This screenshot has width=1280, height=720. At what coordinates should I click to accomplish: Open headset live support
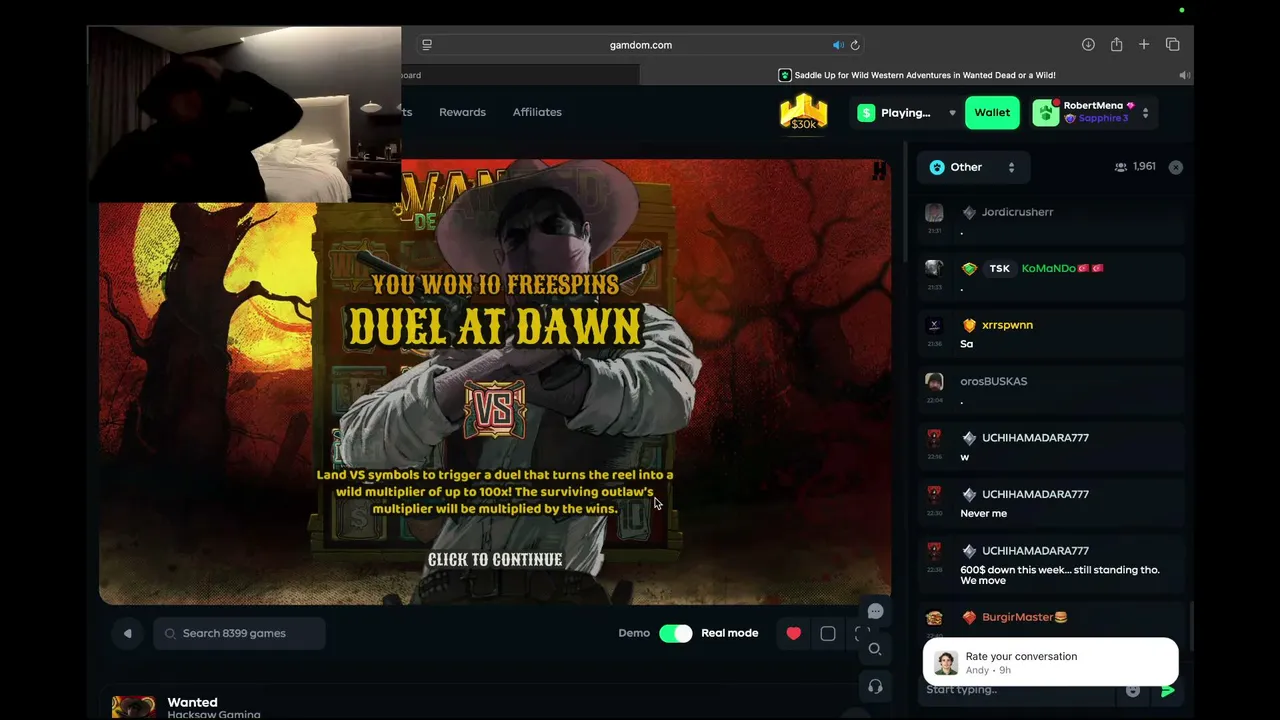point(875,687)
